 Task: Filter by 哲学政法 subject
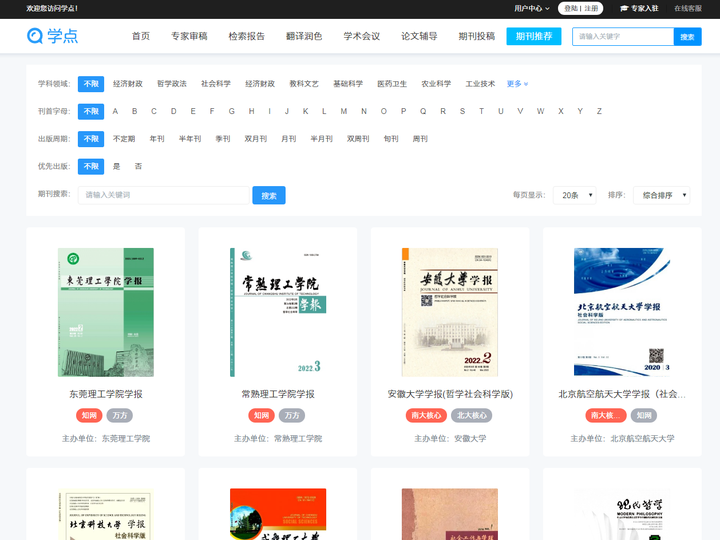[172, 84]
